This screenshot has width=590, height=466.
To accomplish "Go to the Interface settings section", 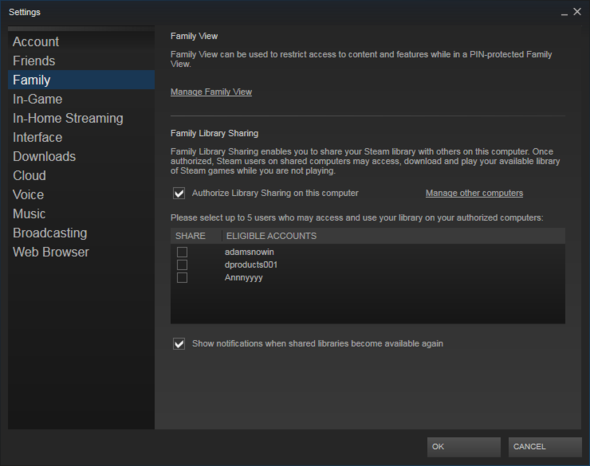I will pyautogui.click(x=37, y=138).
